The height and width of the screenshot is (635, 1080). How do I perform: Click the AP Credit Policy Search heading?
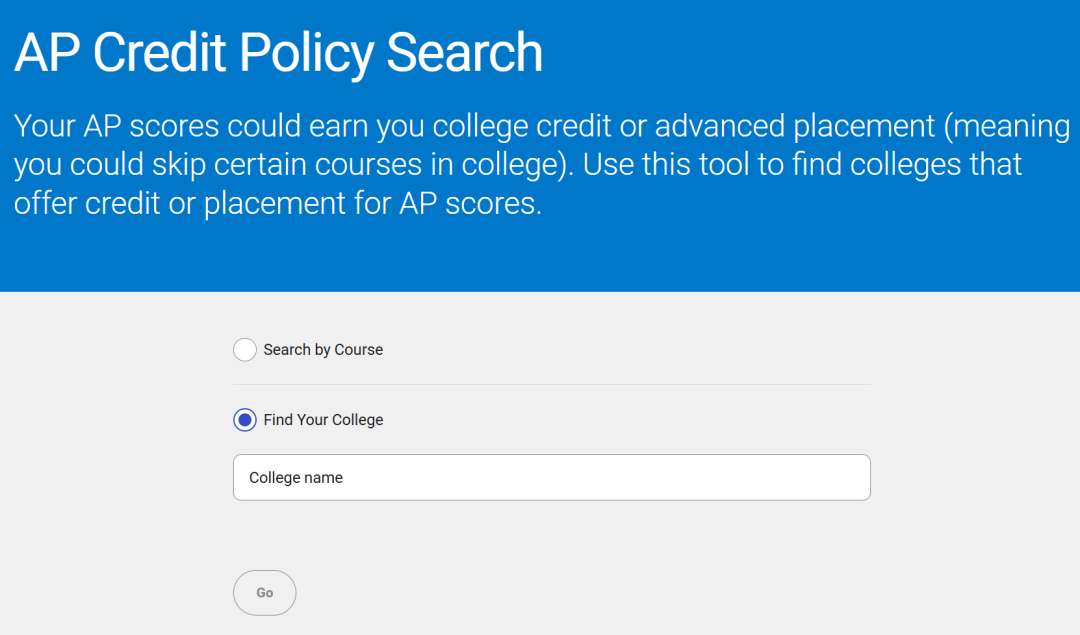point(277,52)
